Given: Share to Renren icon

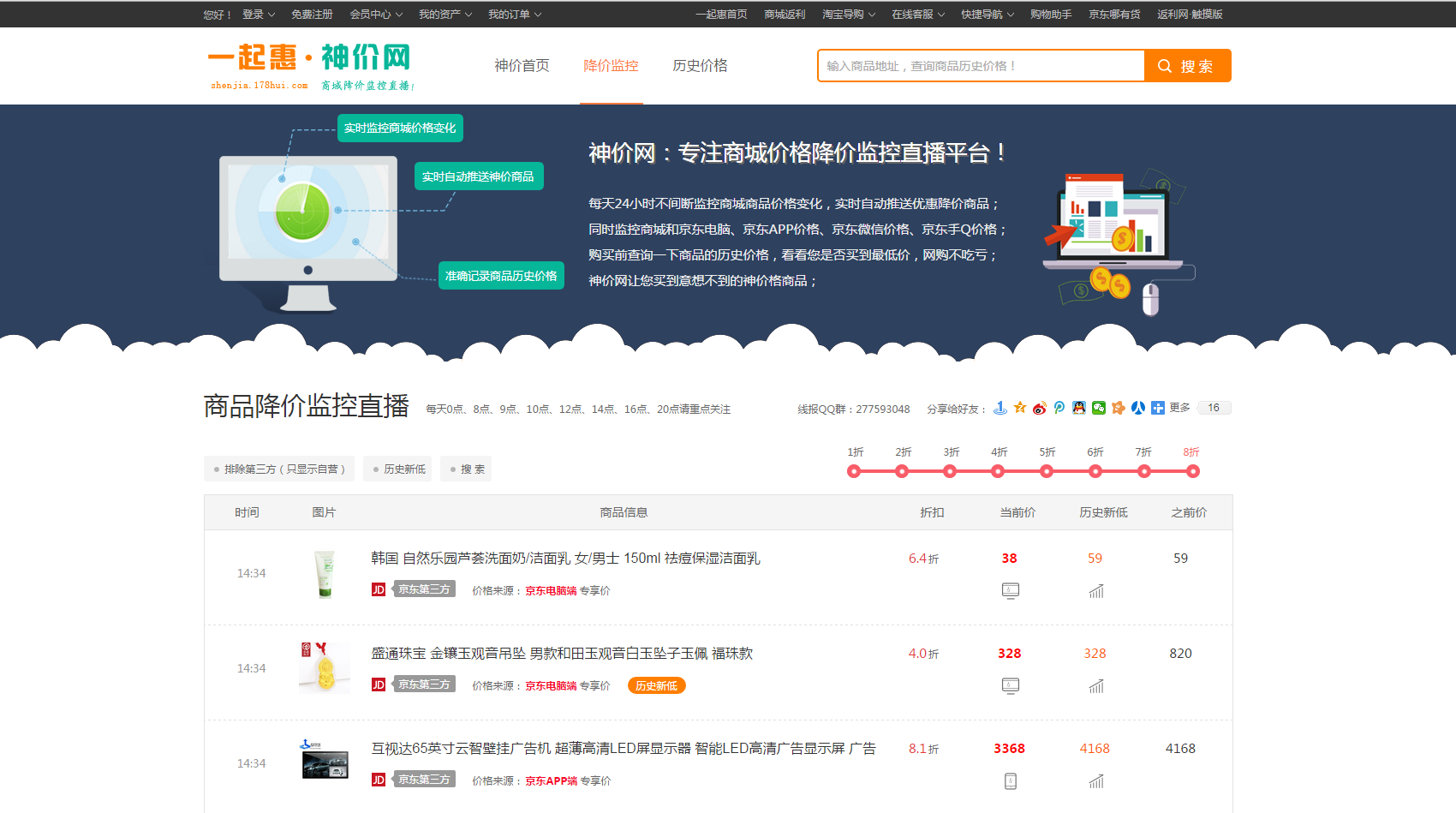Looking at the screenshot, I should [x=1138, y=408].
